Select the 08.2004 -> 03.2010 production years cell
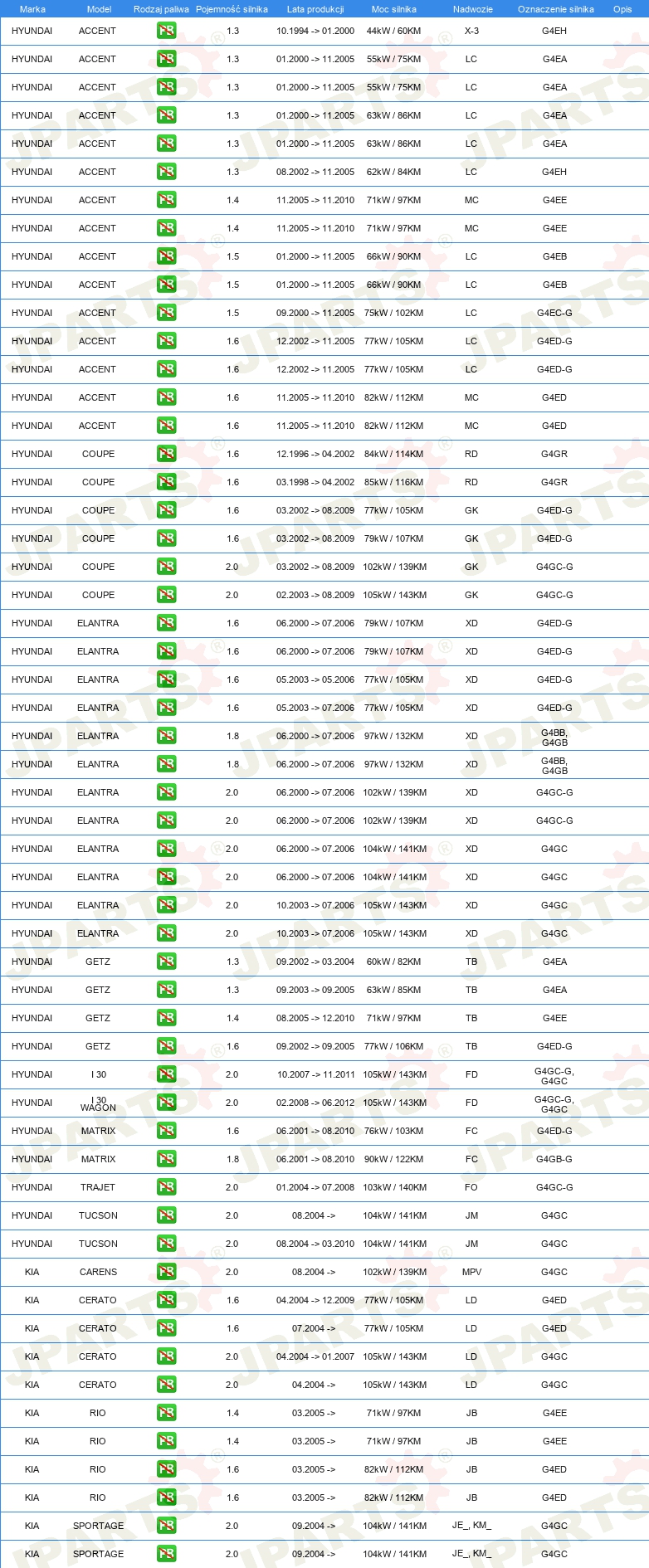Image resolution: width=649 pixels, height=1568 pixels. 315,1244
